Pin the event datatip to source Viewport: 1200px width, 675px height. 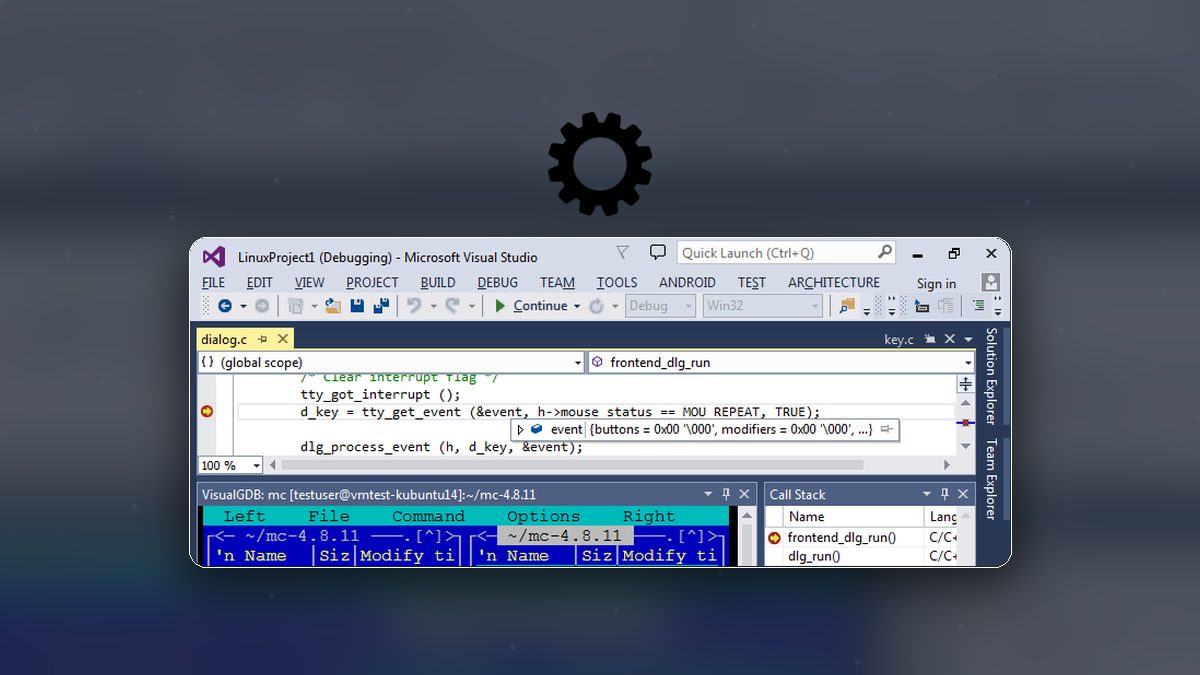[886, 429]
